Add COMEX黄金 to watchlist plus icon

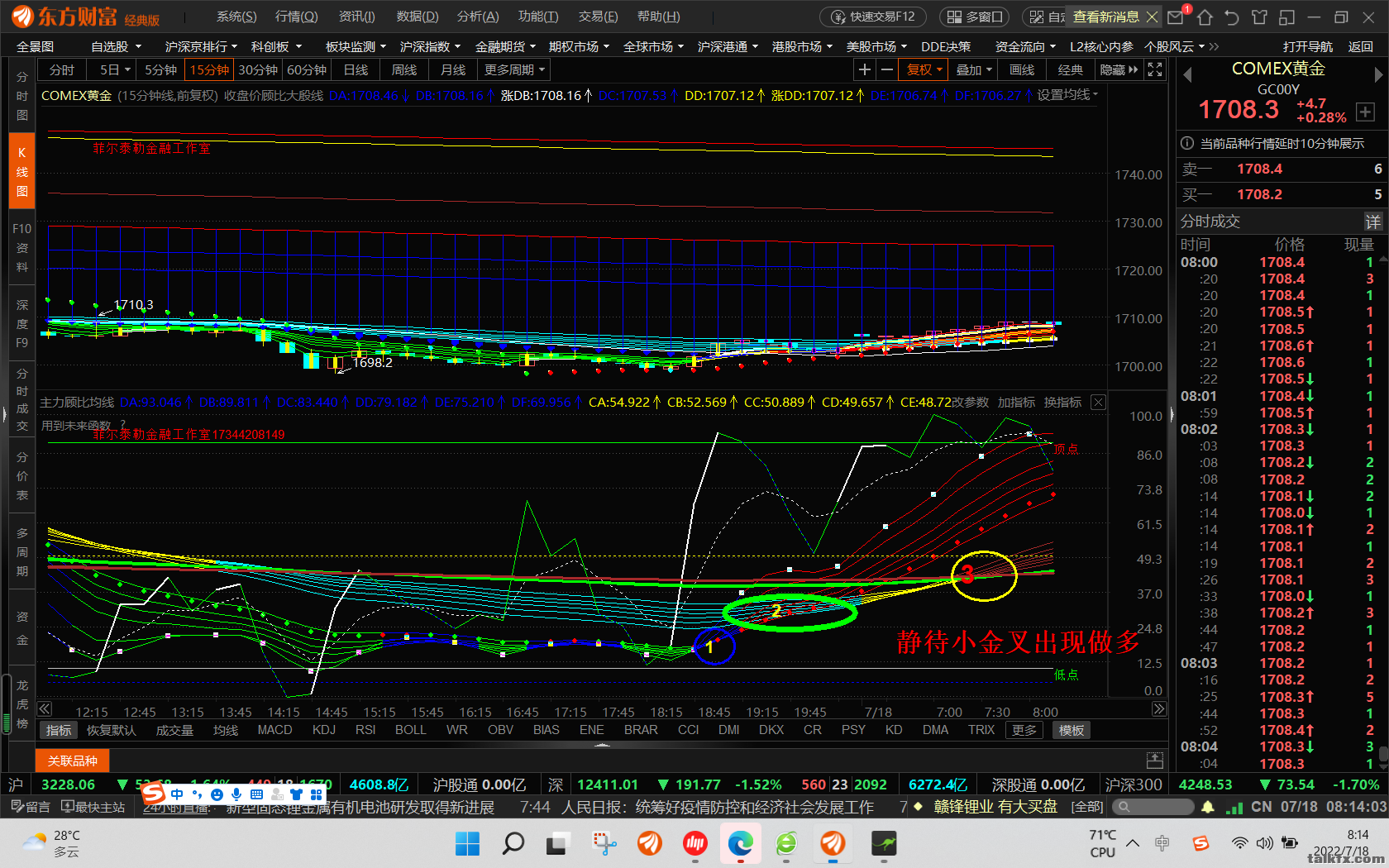click(1365, 113)
